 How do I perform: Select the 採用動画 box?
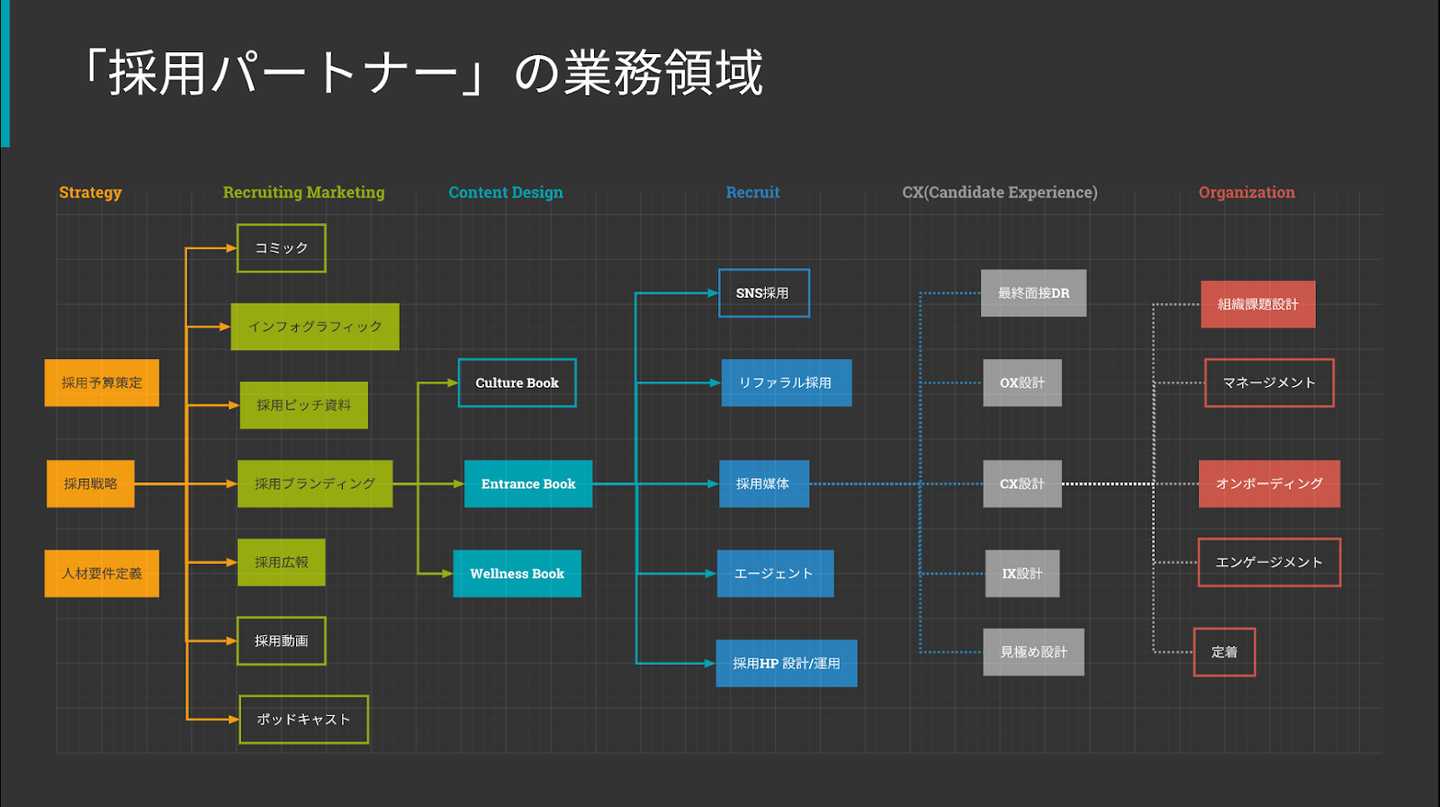coord(281,641)
